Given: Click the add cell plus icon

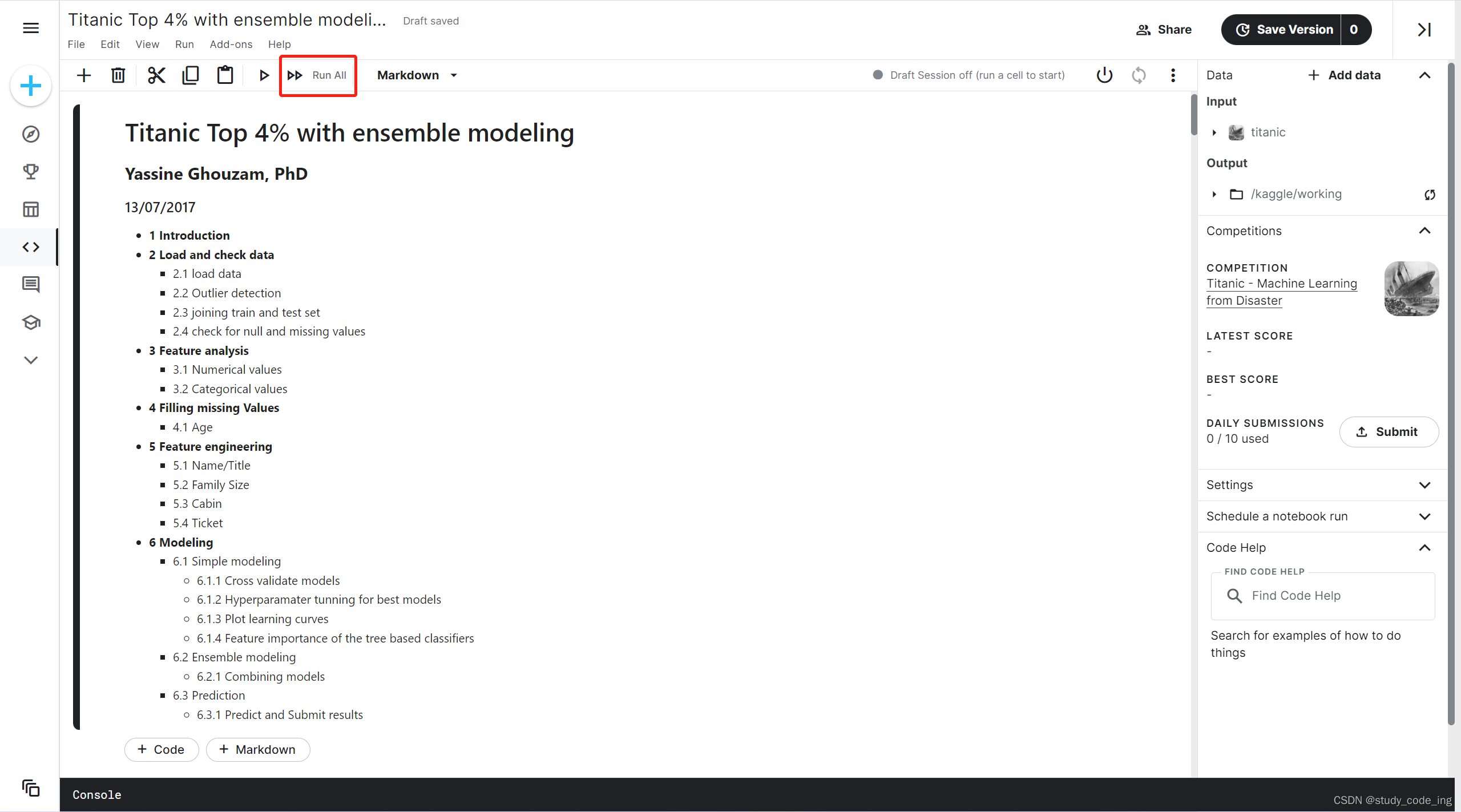Looking at the screenshot, I should pyautogui.click(x=84, y=75).
